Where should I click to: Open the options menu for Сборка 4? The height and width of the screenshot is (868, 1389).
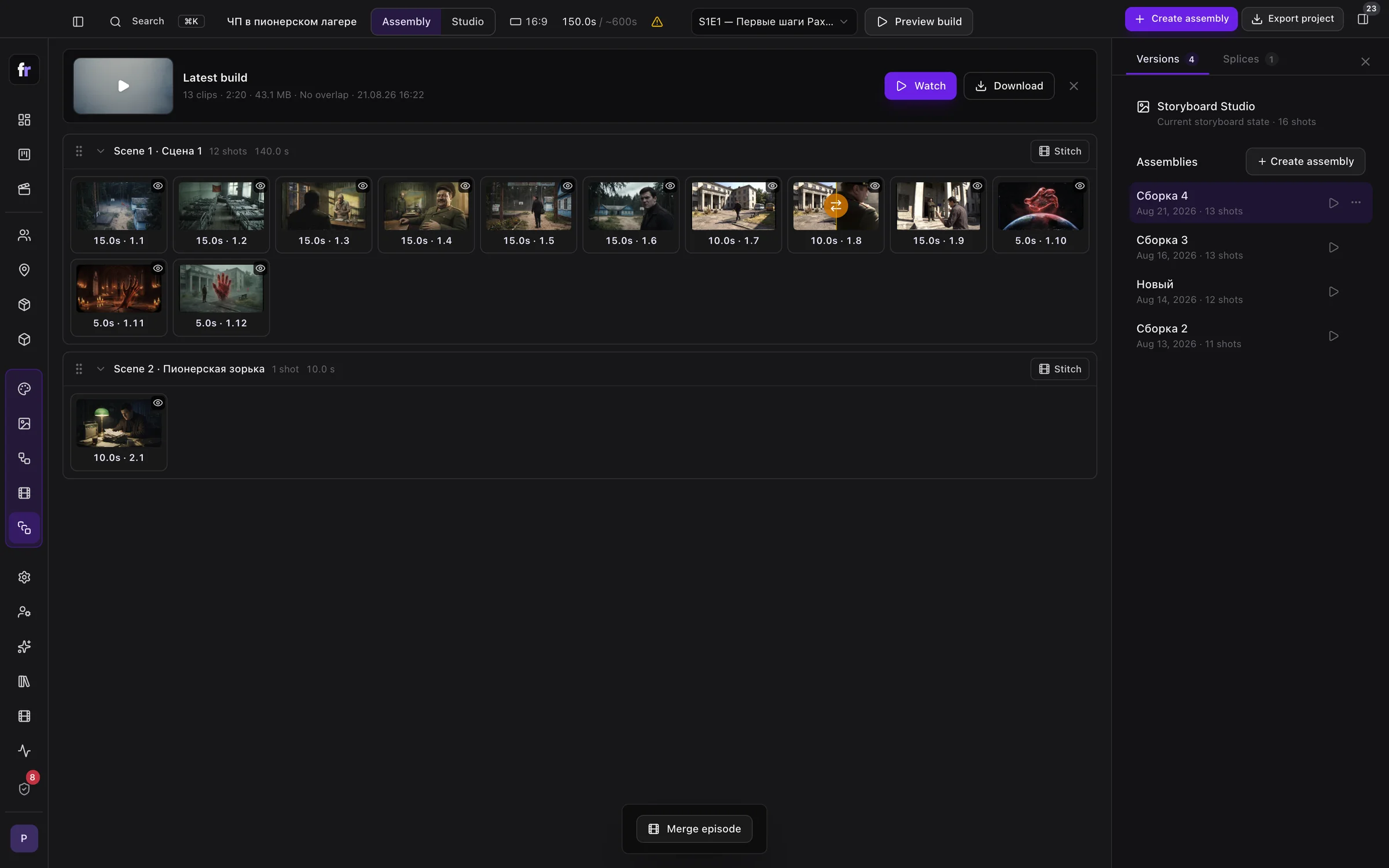(1355, 203)
